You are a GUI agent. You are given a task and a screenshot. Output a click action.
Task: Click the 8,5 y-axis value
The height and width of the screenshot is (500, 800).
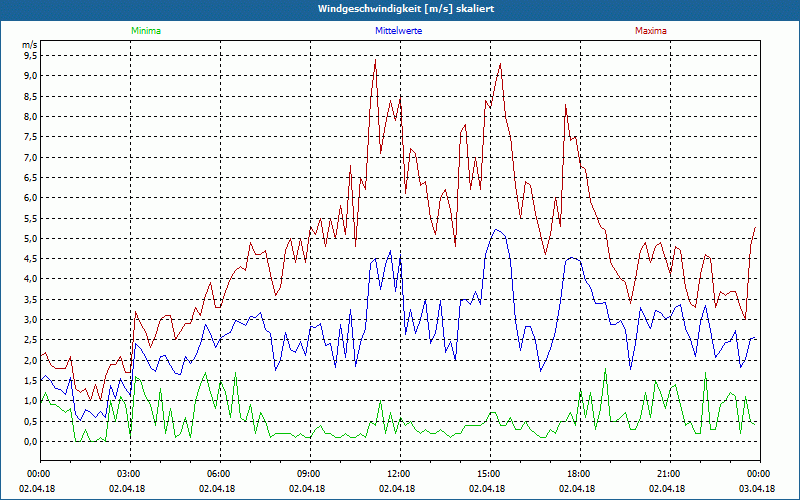pyautogui.click(x=32, y=96)
